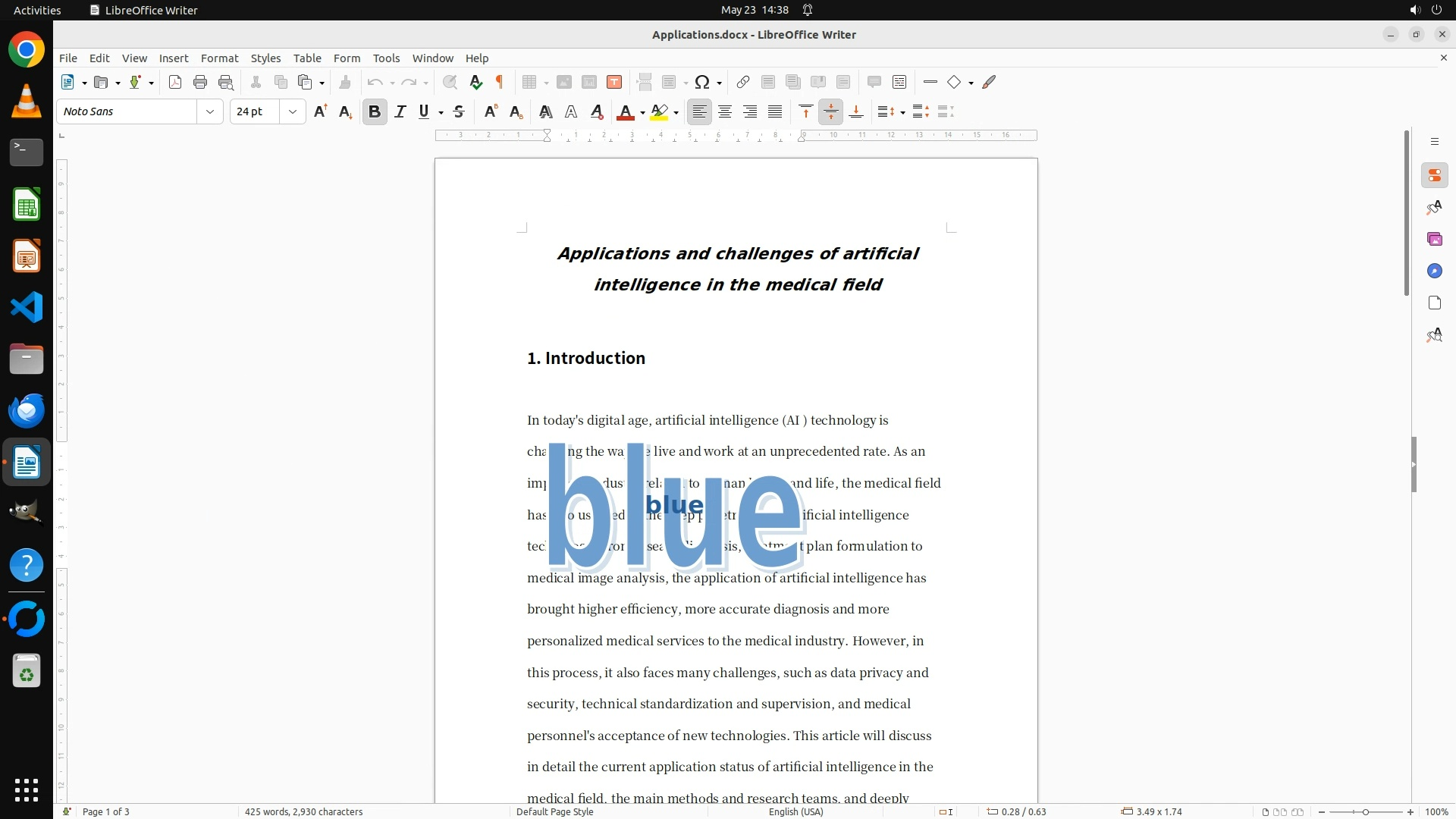Open the Format menu
This screenshot has height=819, width=1456.
(x=219, y=58)
